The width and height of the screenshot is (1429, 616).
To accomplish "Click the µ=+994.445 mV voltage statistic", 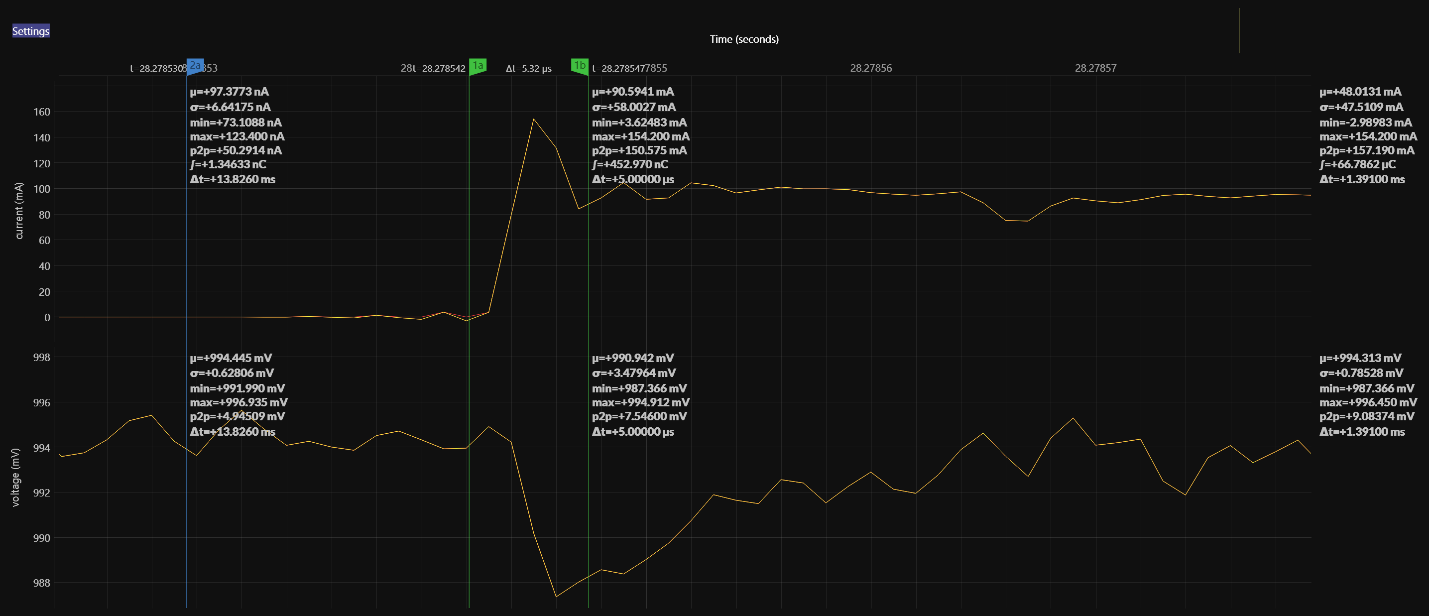I will (x=229, y=358).
